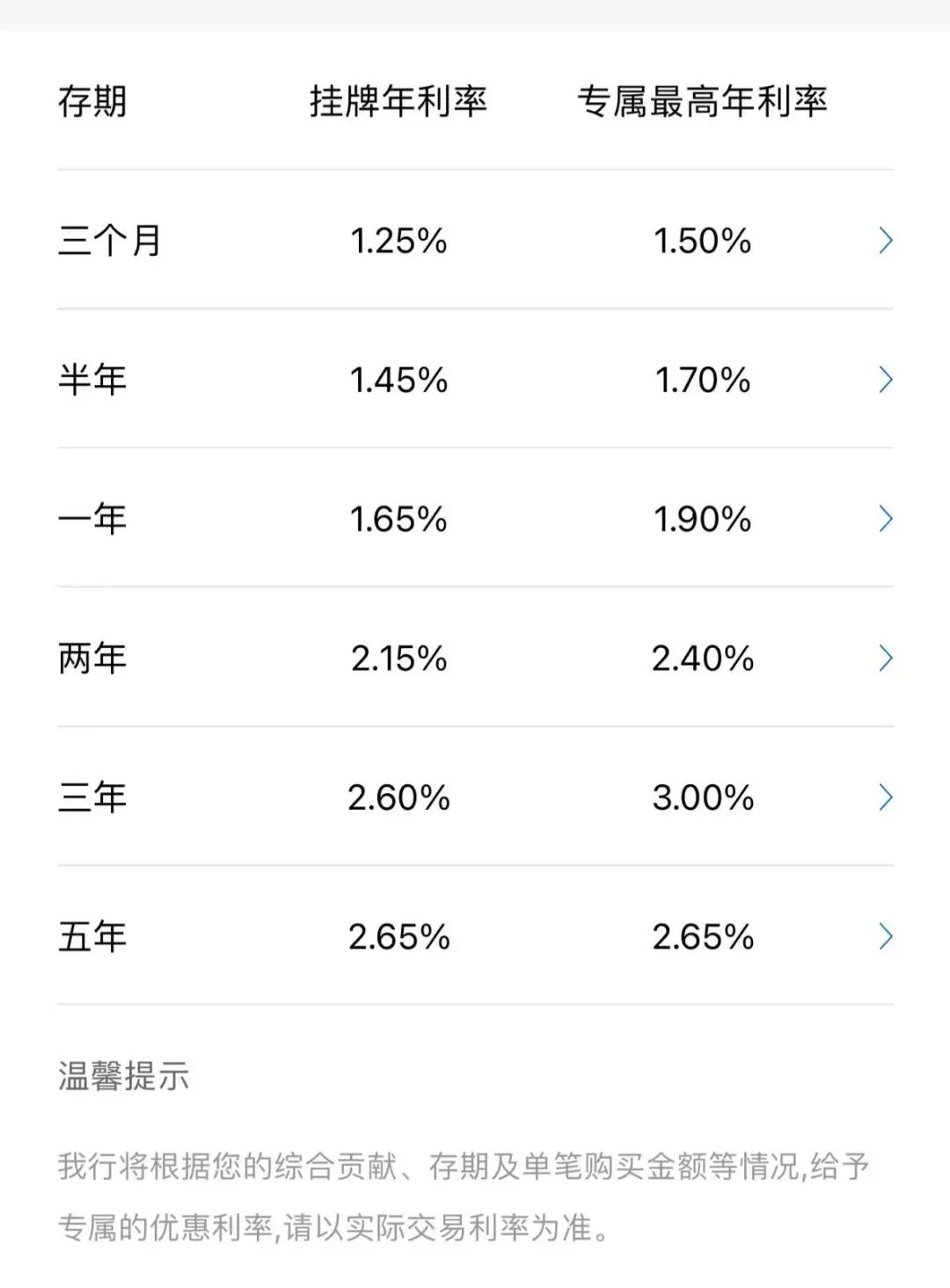Viewport: 950px width, 1288px height.
Task: Click the chevron beside 3.00% rate
Action: pyautogui.click(x=886, y=797)
